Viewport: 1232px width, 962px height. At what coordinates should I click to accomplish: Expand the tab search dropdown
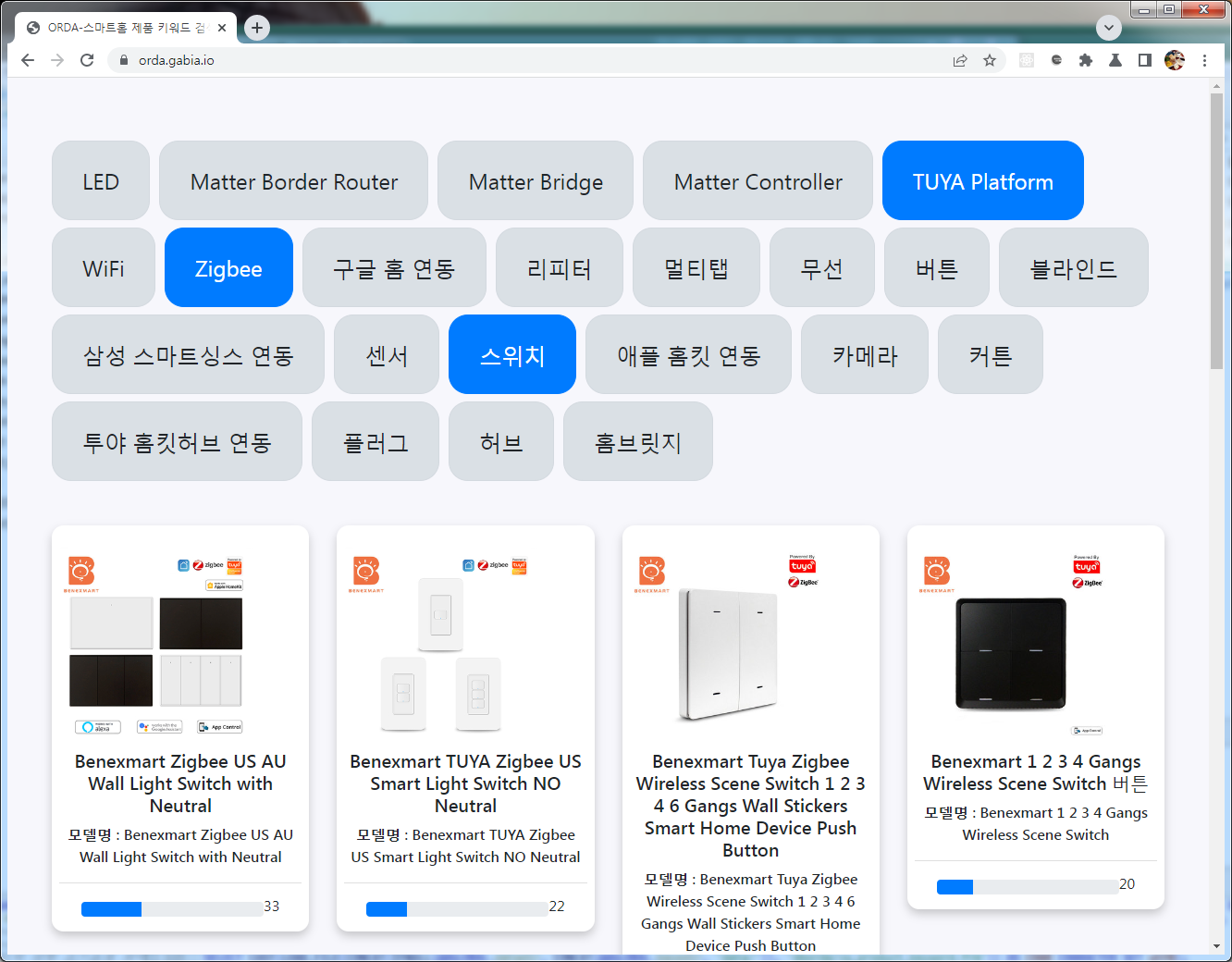pos(1109,28)
